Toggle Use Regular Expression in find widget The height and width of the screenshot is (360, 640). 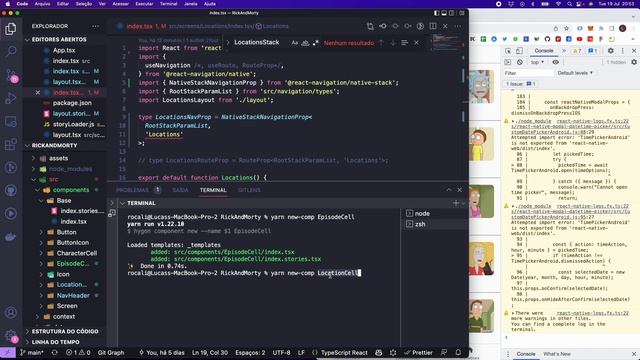[315, 42]
